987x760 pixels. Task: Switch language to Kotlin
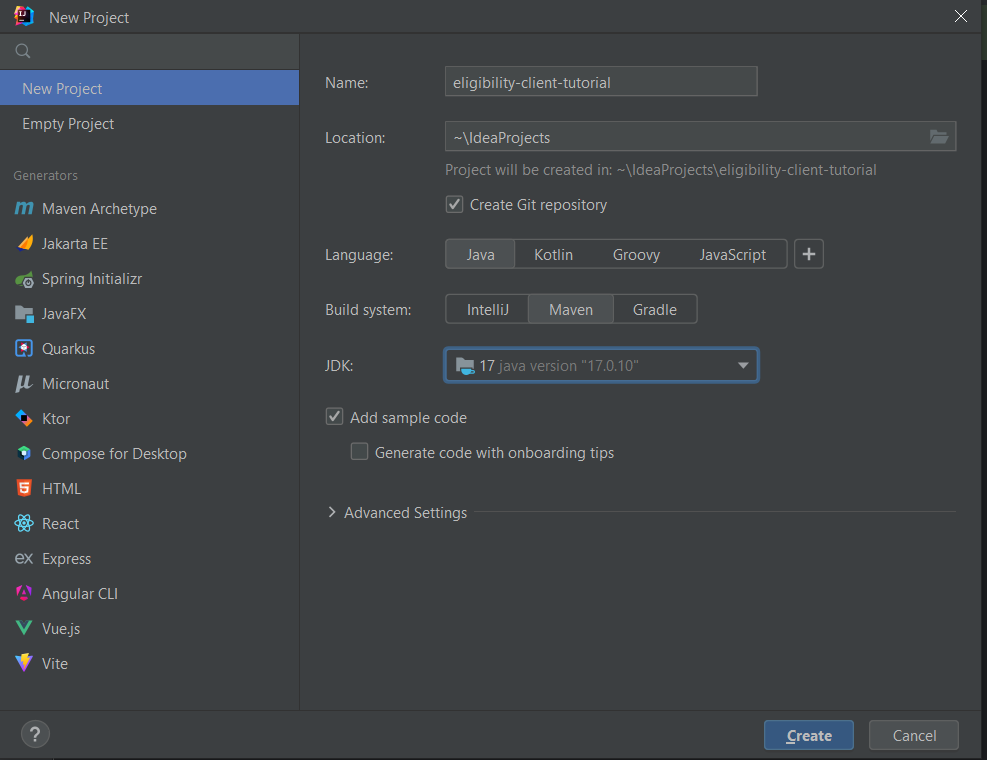pos(553,255)
